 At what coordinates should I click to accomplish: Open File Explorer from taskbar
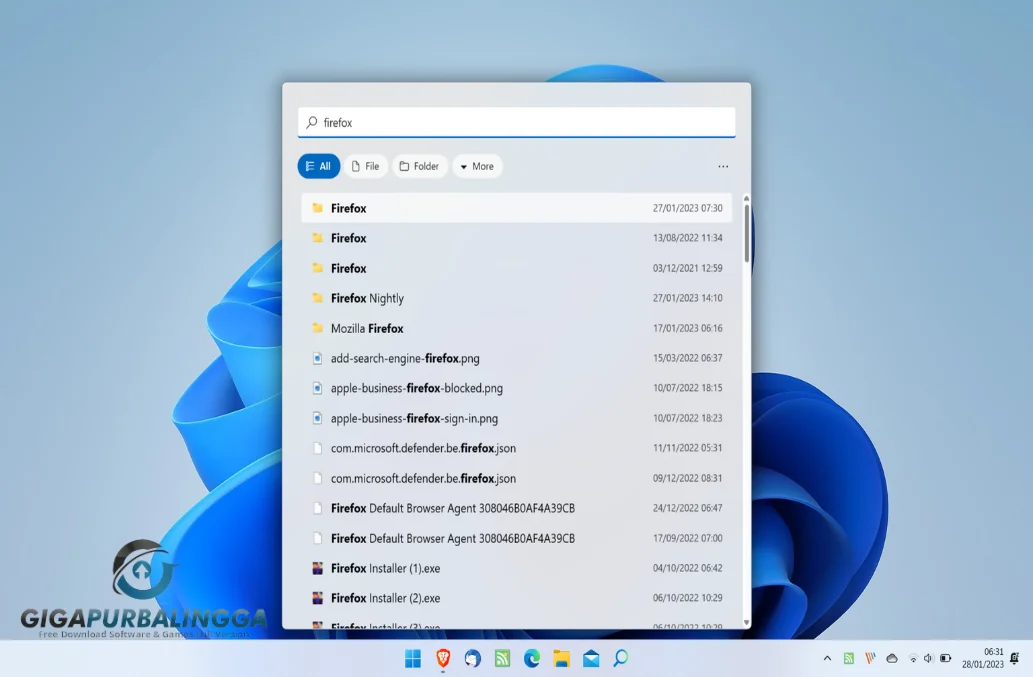561,658
